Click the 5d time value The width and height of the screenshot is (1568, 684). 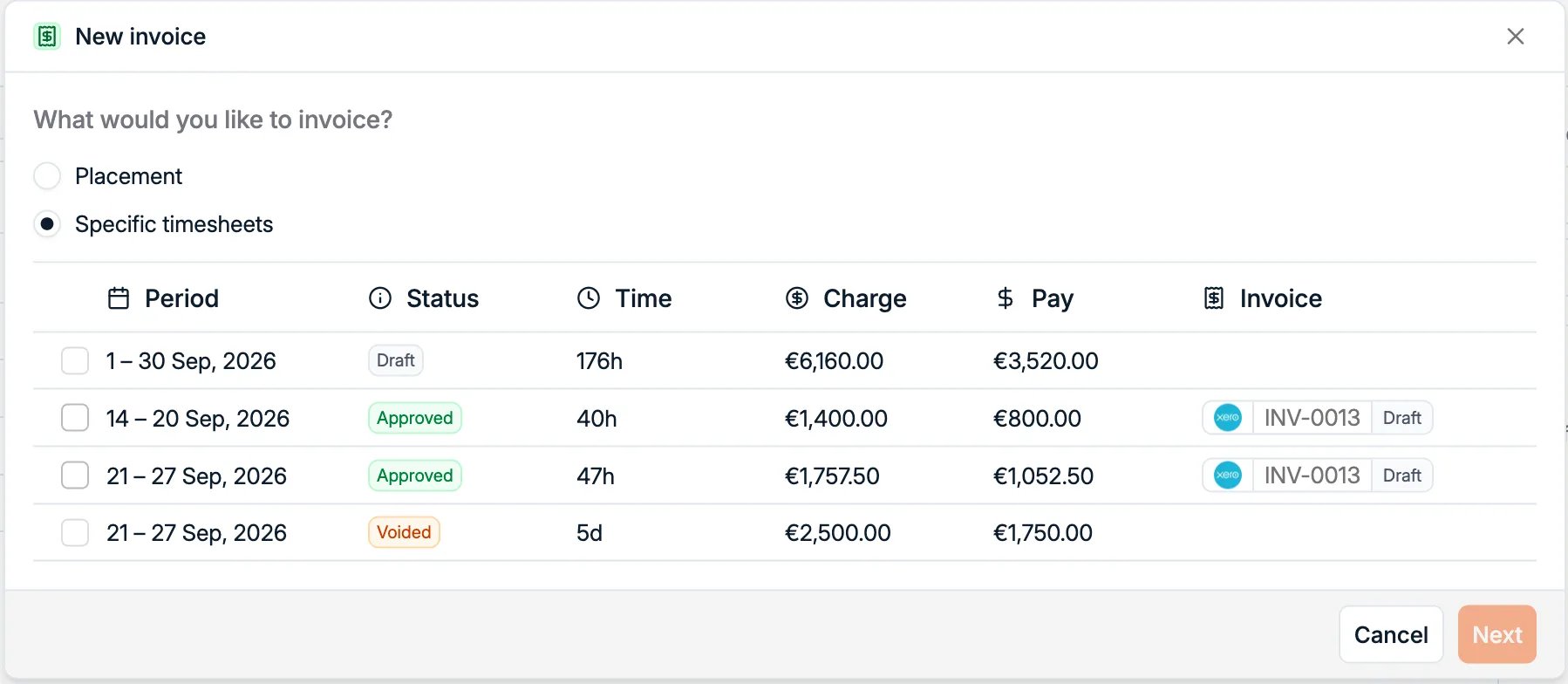click(590, 532)
